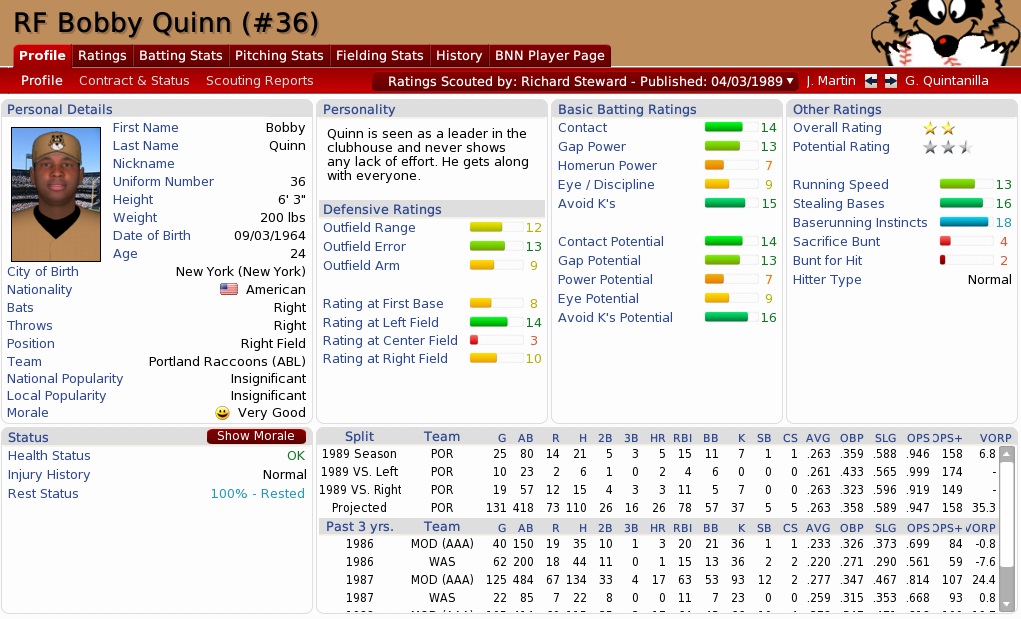
Task: Open the Scouting Reports subtab
Action: pos(259,81)
